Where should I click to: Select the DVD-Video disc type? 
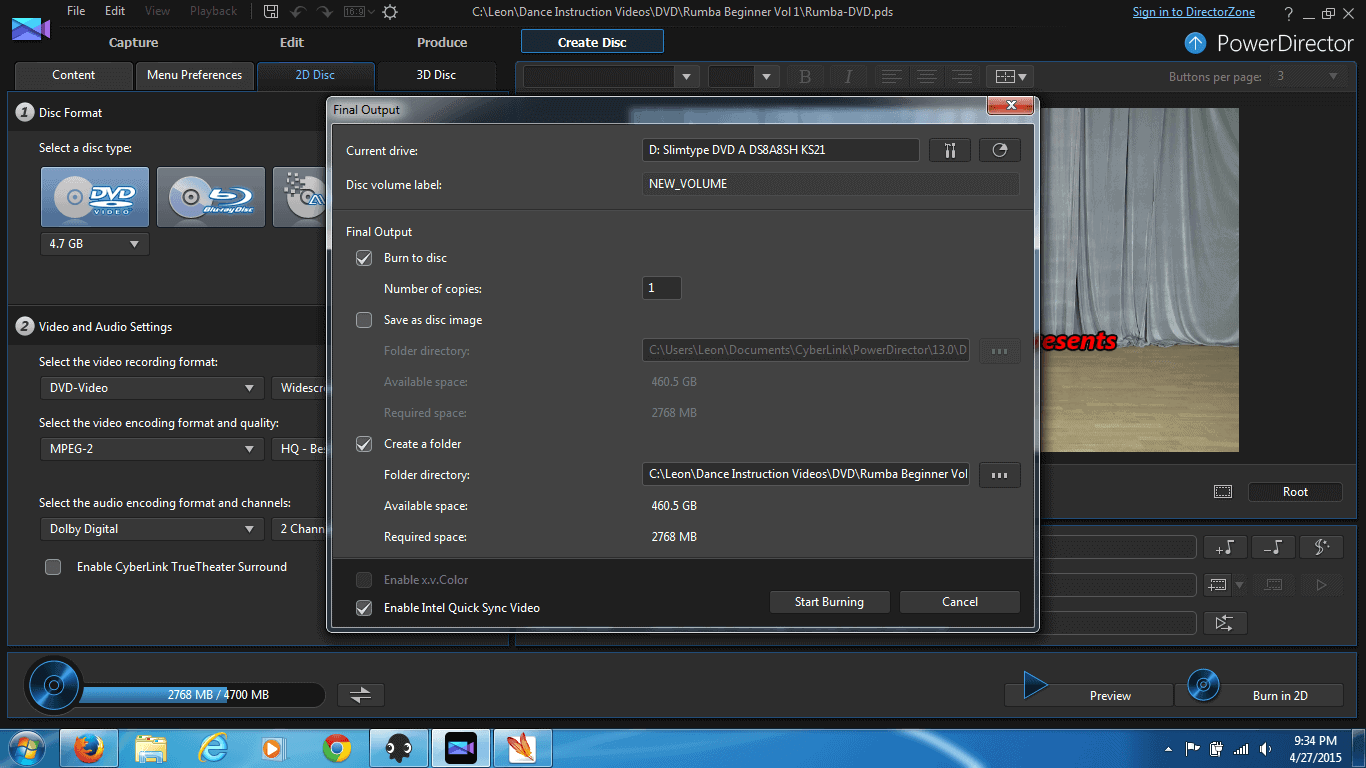click(95, 197)
